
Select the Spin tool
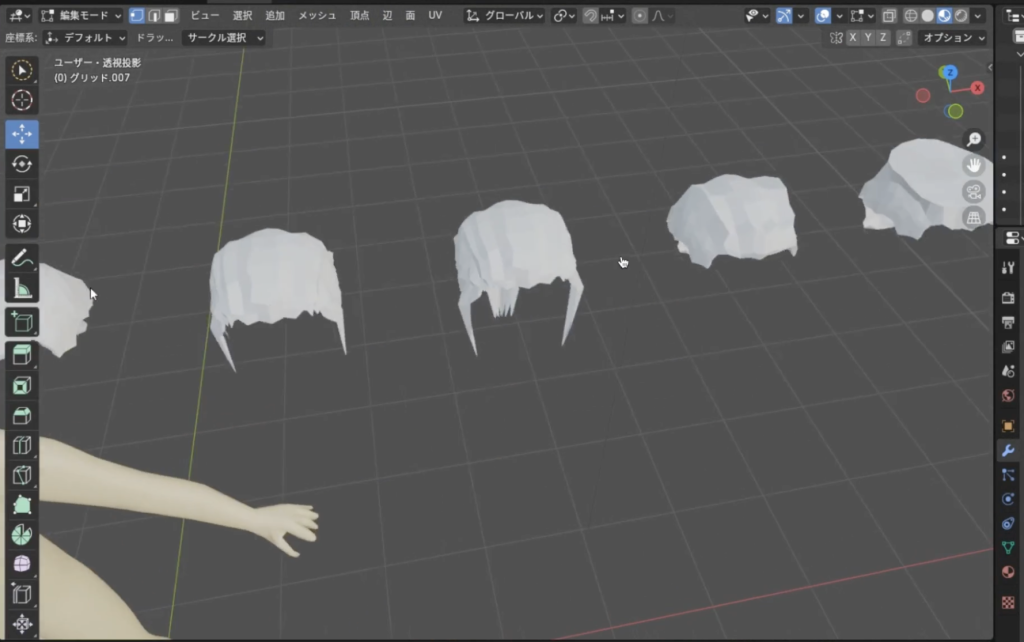click(x=22, y=535)
